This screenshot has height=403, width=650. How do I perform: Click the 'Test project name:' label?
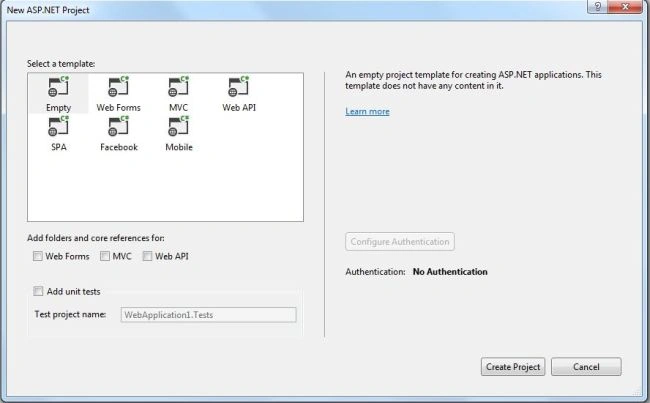[70, 314]
